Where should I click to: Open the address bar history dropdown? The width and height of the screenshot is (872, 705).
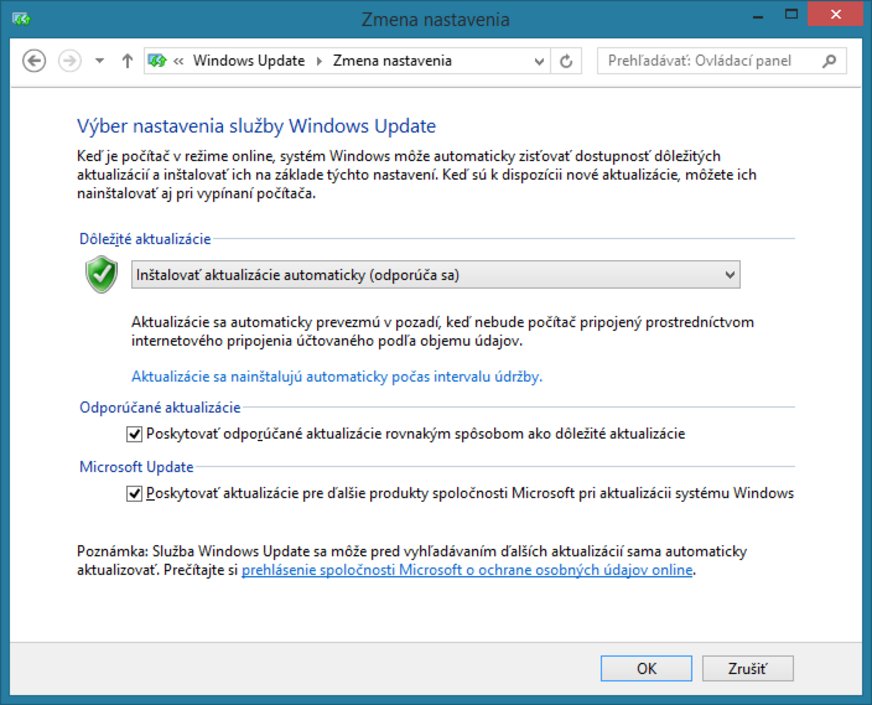(539, 61)
